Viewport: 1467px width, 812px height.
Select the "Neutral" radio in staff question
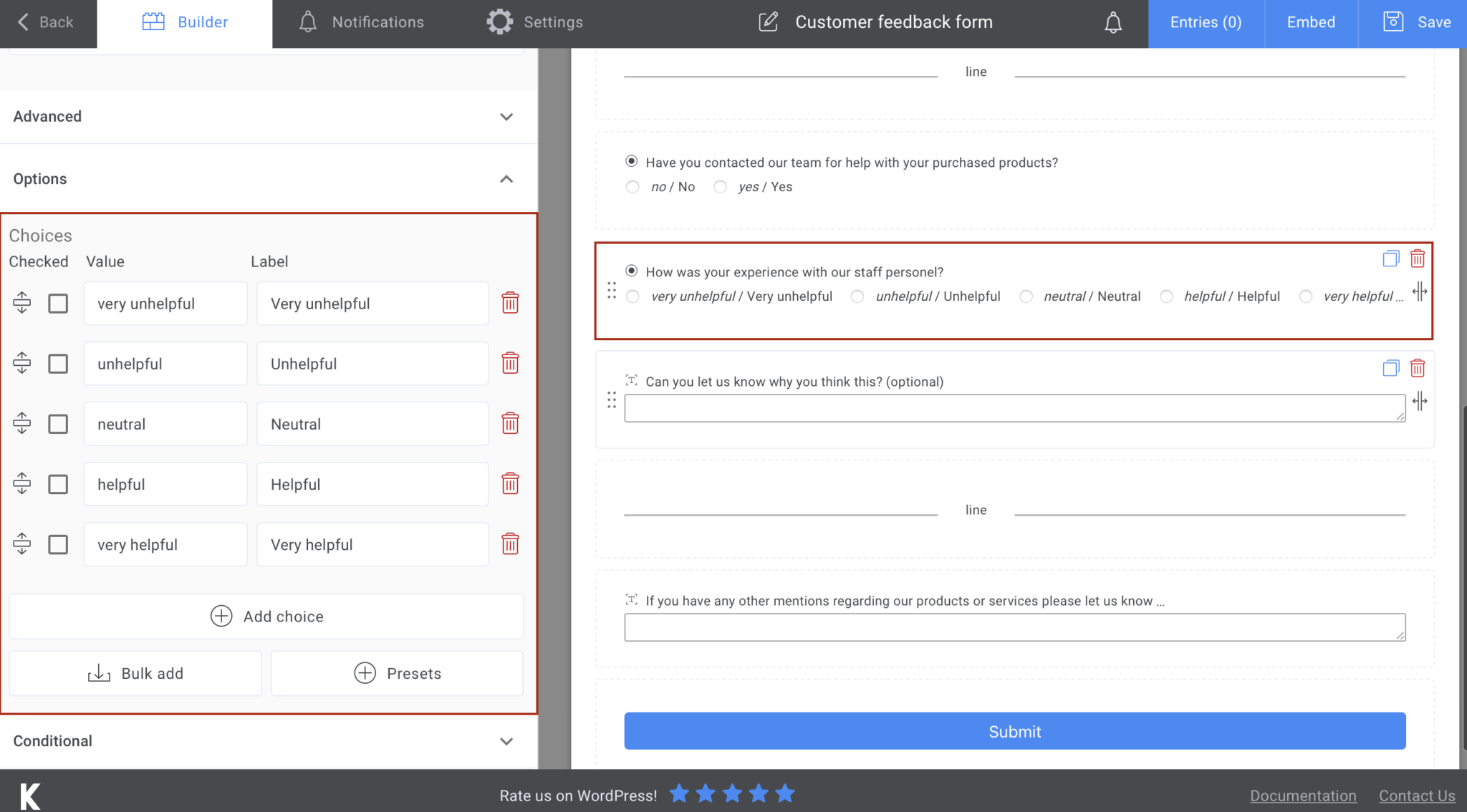[1026, 296]
